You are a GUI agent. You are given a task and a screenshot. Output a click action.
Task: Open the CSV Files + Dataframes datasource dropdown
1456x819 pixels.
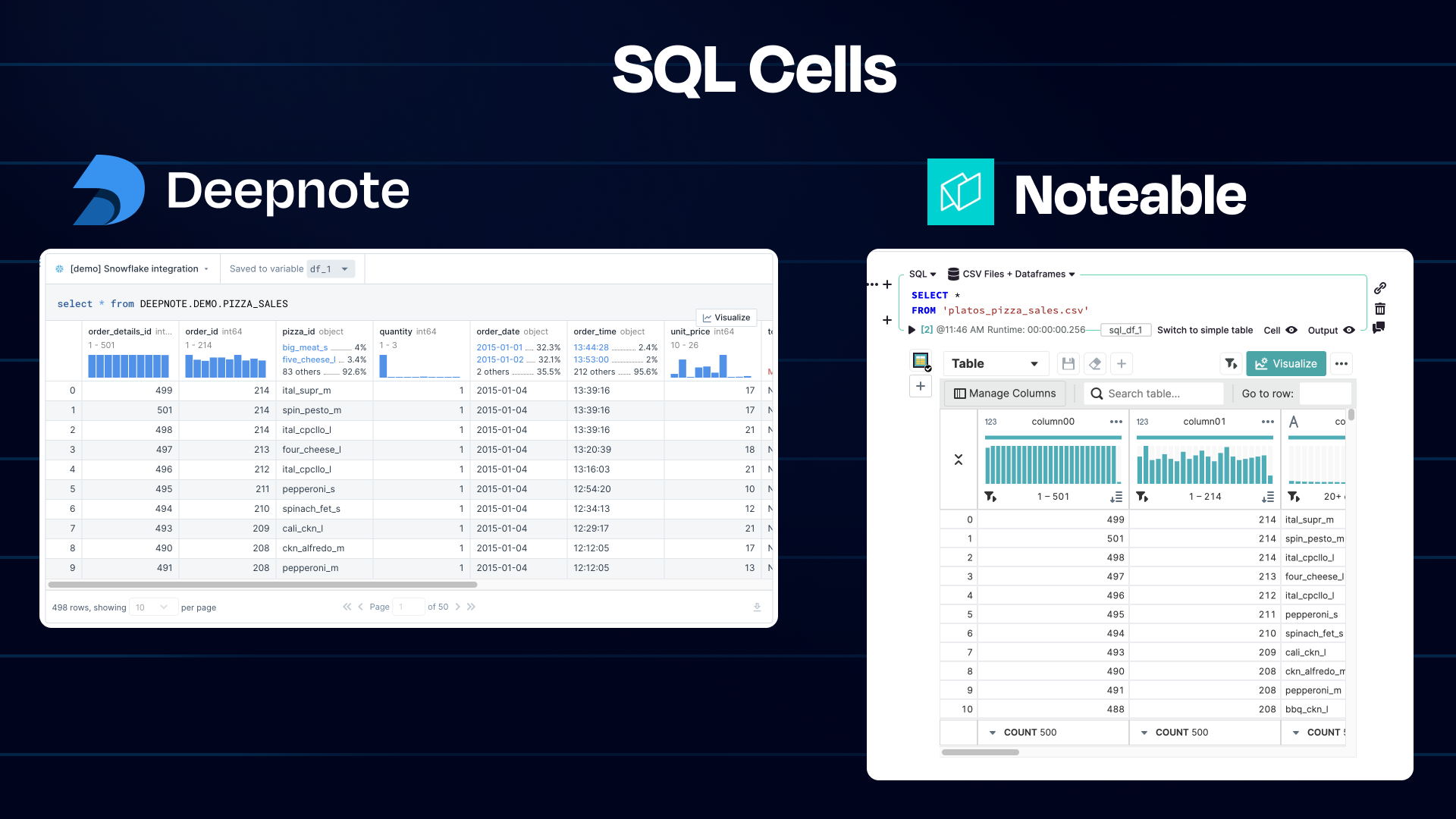coord(1012,274)
